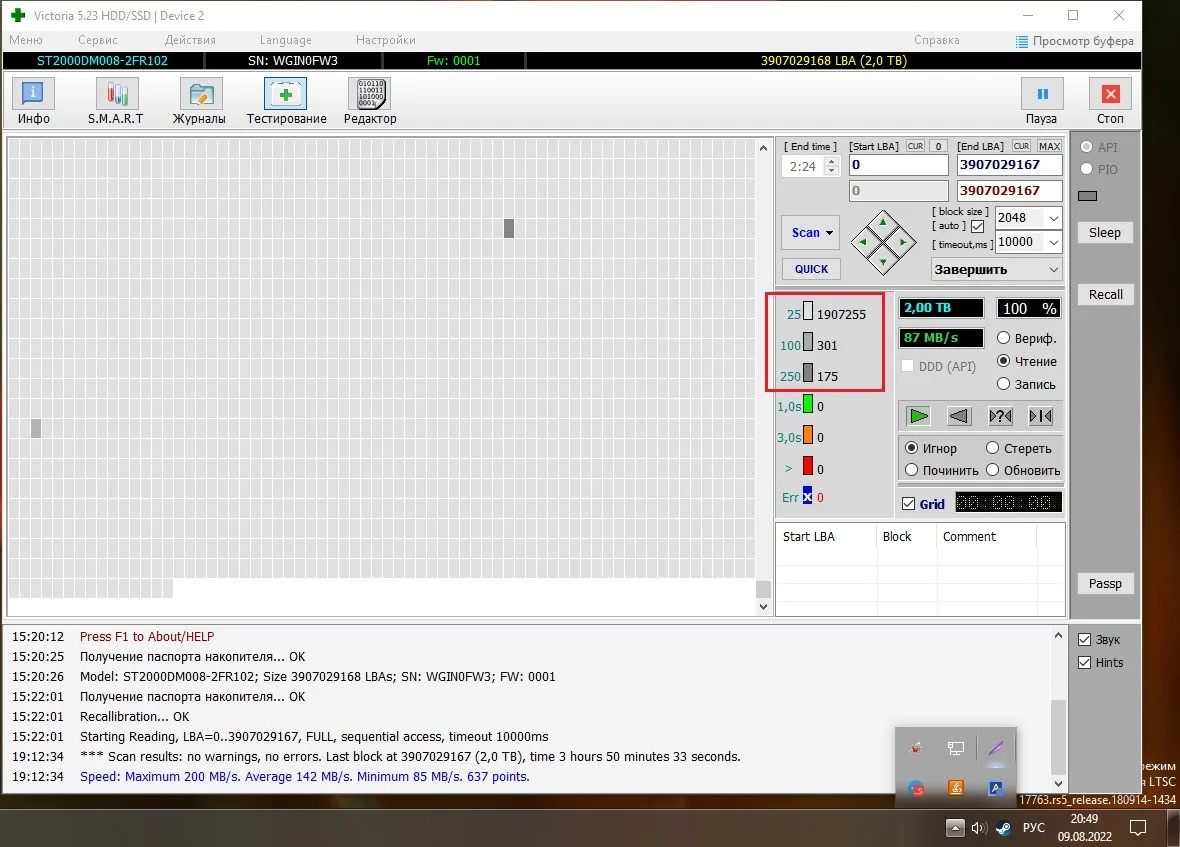
Task: Click the Start LBA input field
Action: click(x=899, y=165)
